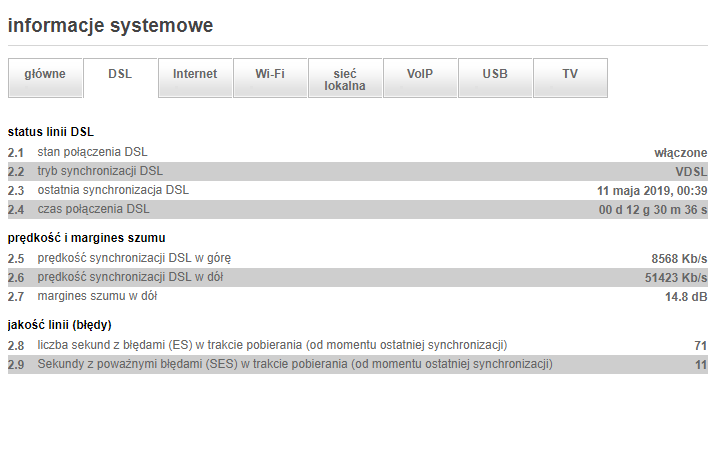Click the 8568 Kb/s upstream speed value
This screenshot has width=726, height=451.
point(679,258)
